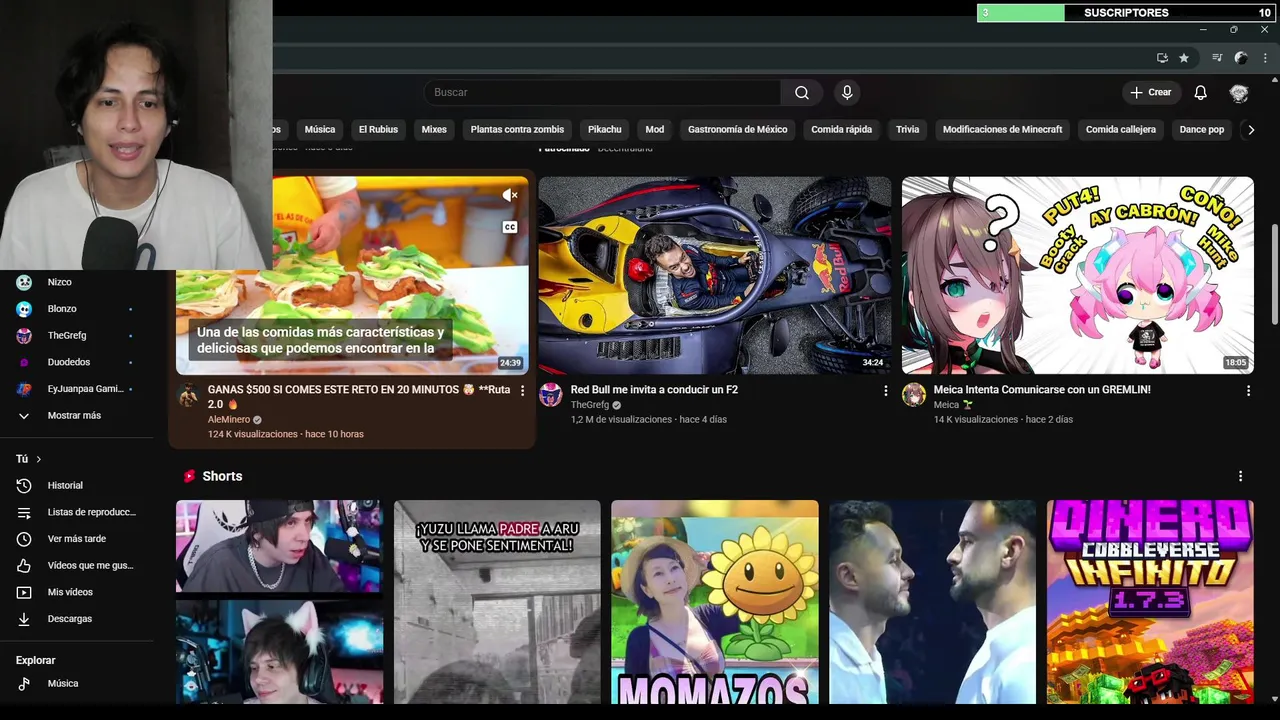
Task: Select the Dance pop chip
Action: tap(1201, 129)
